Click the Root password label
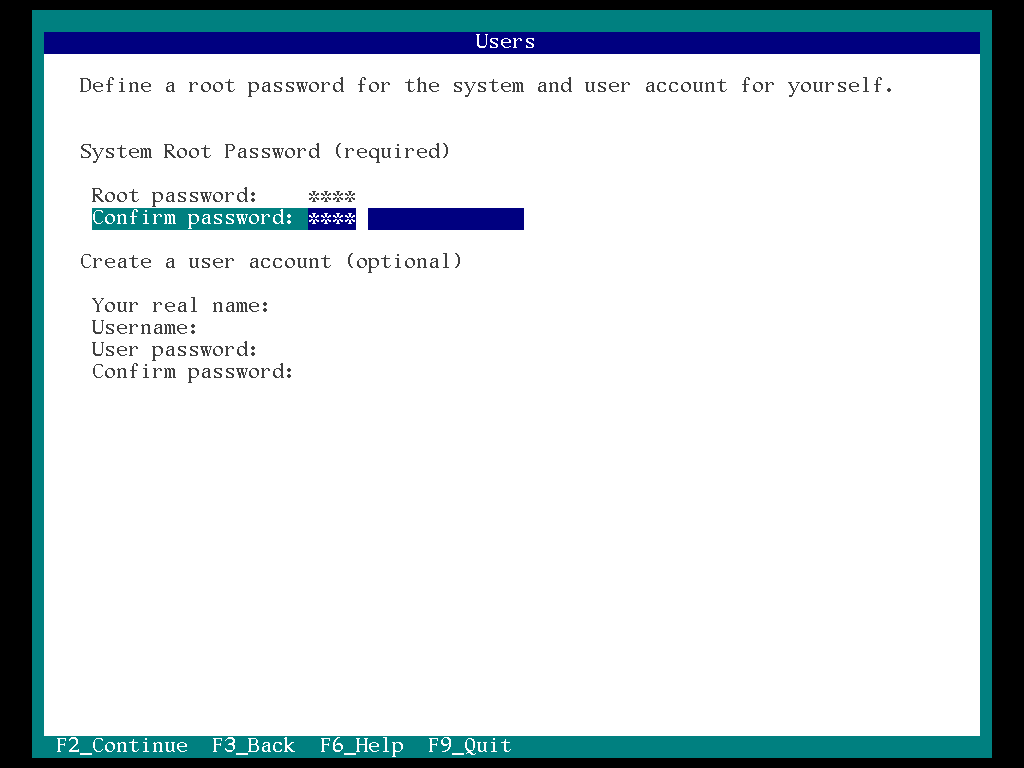Image resolution: width=1024 pixels, height=768 pixels. pos(174,196)
